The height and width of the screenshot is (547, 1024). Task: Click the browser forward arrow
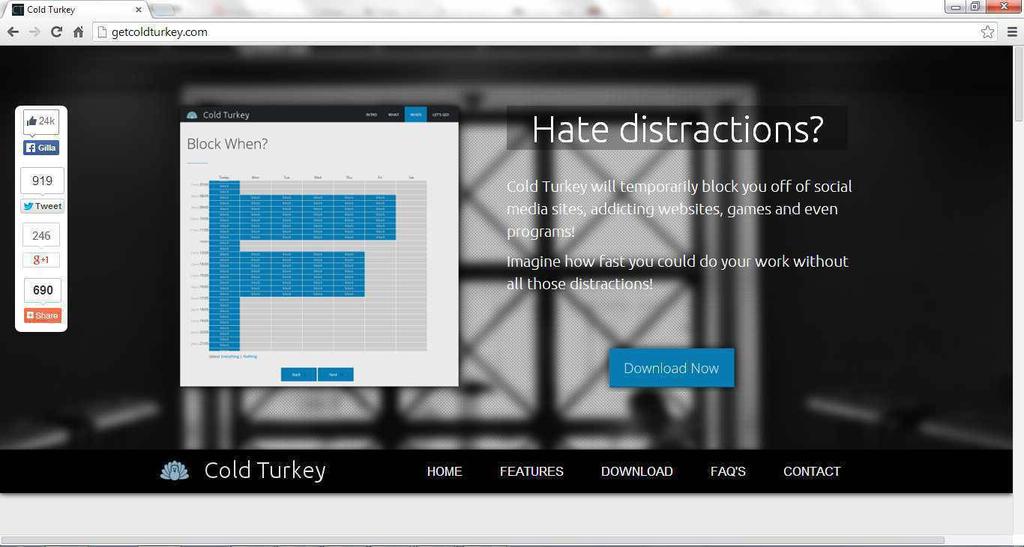click(x=35, y=32)
